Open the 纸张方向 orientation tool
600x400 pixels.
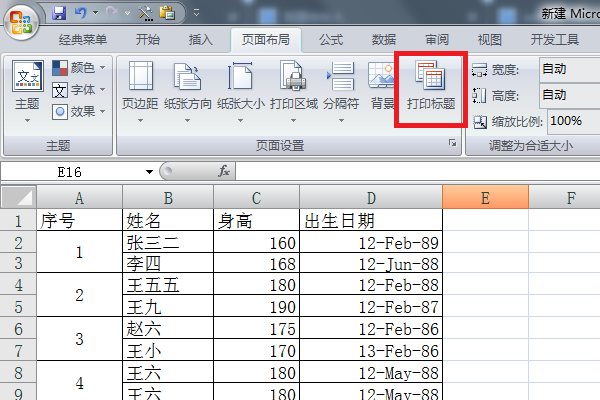point(190,86)
